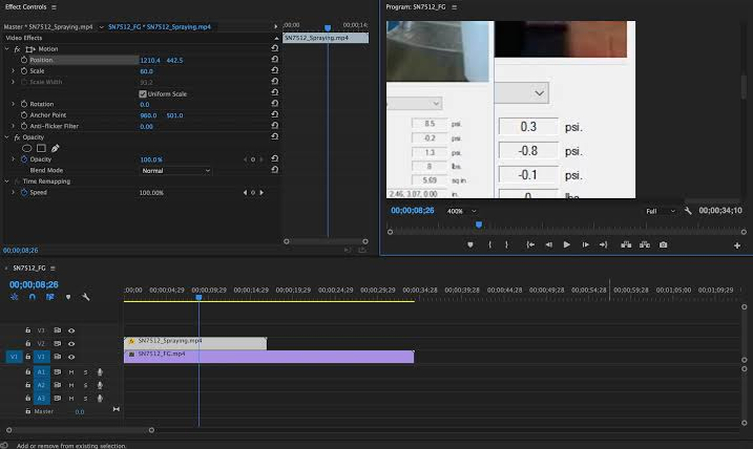Reset the Rotation parameter
This screenshot has height=449, width=753.
[275, 103]
